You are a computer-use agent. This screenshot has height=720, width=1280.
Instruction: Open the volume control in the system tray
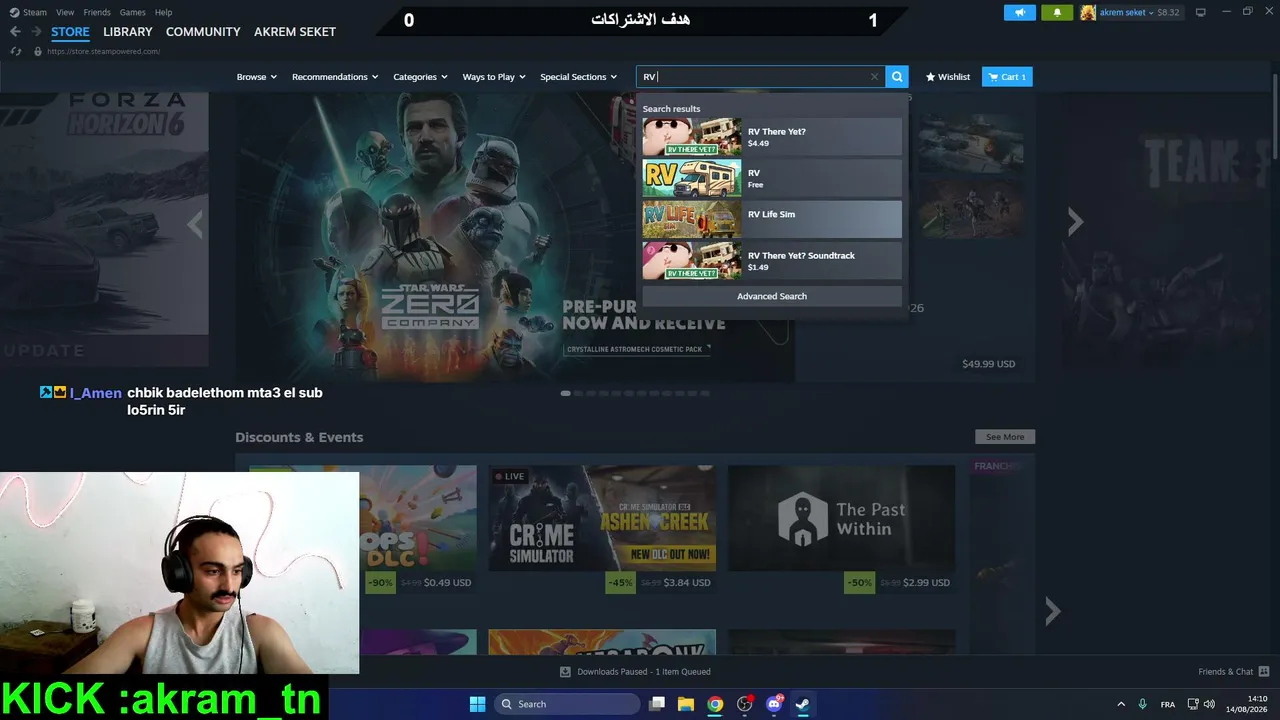point(1212,704)
